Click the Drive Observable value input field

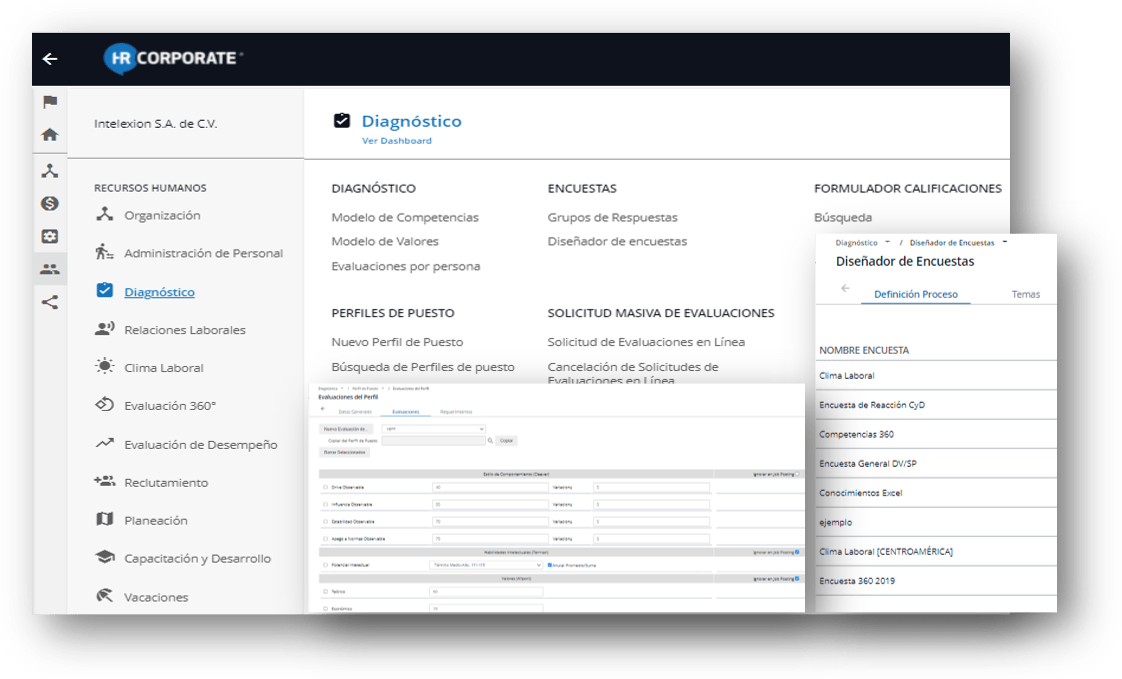(x=489, y=488)
